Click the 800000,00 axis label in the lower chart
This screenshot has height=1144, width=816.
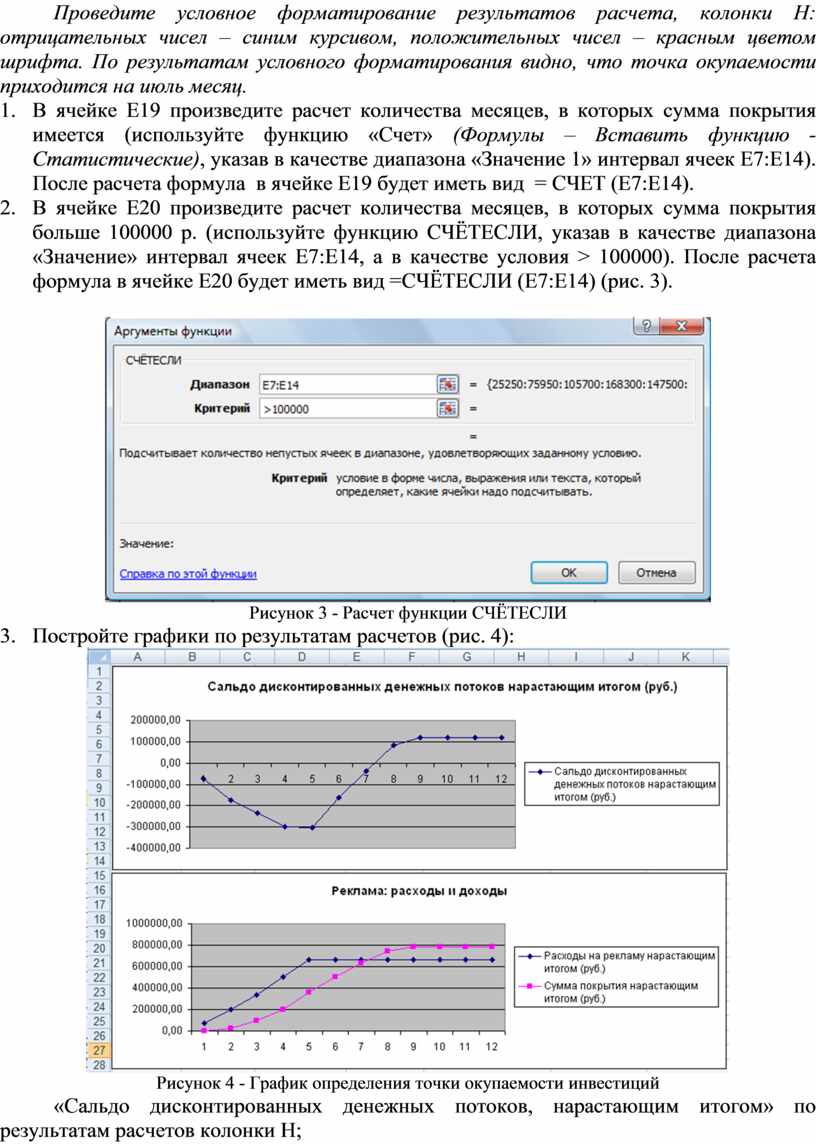tap(156, 945)
